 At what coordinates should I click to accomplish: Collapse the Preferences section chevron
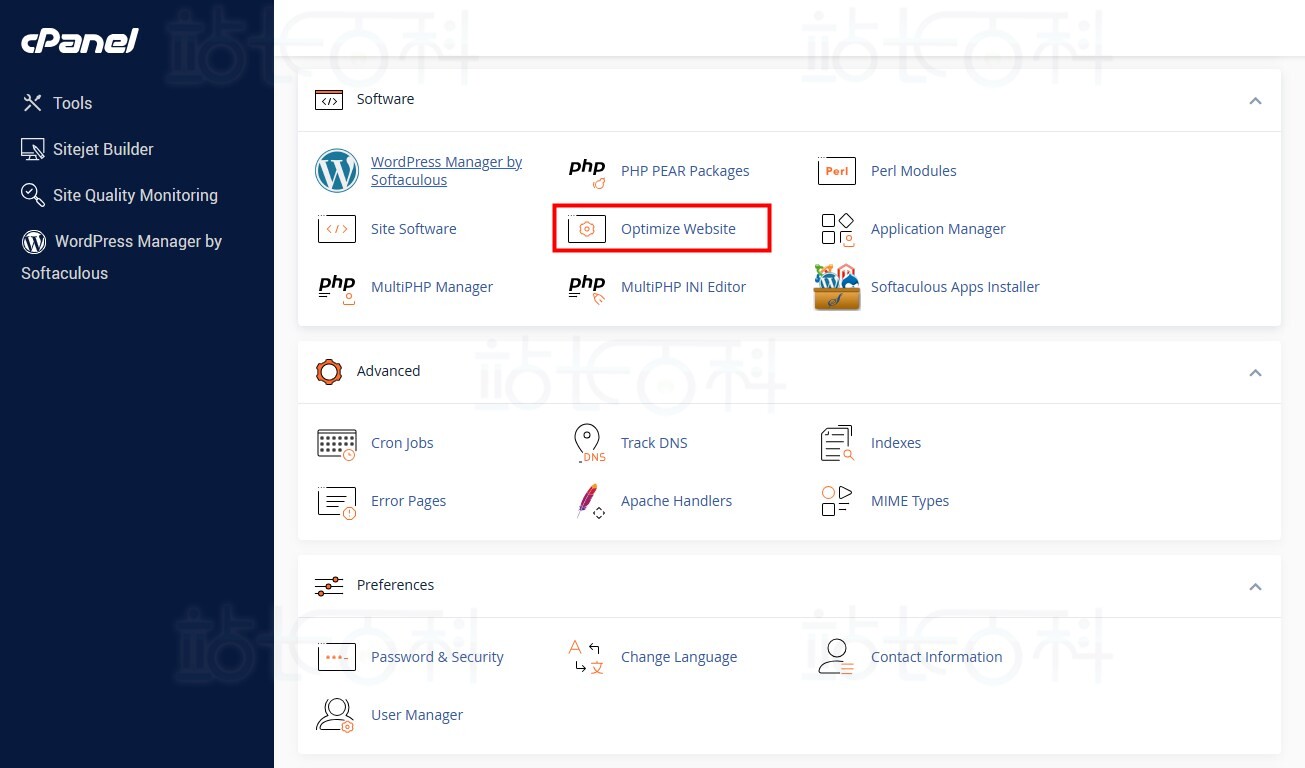point(1255,586)
